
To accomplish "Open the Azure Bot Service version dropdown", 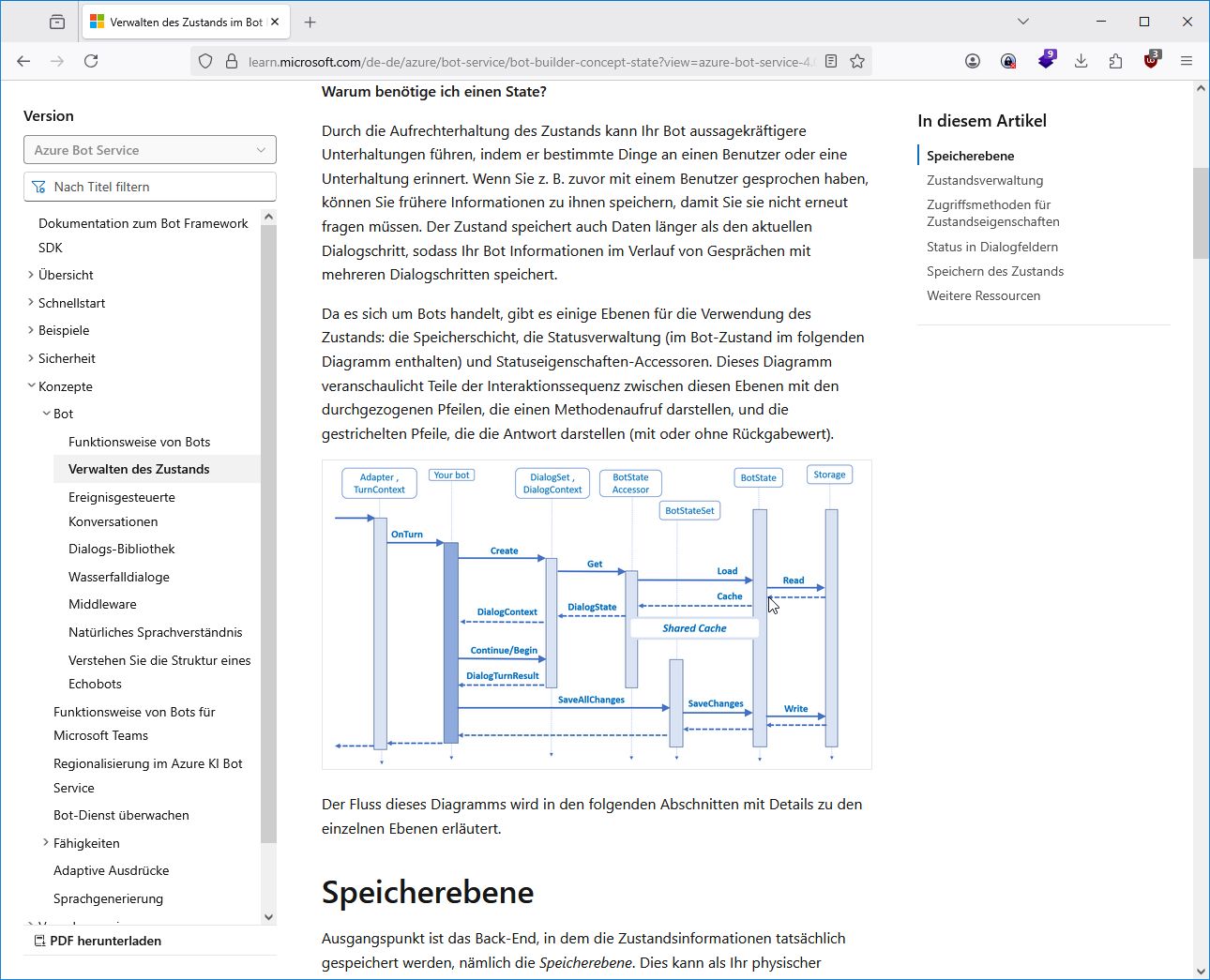I will pyautogui.click(x=150, y=150).
